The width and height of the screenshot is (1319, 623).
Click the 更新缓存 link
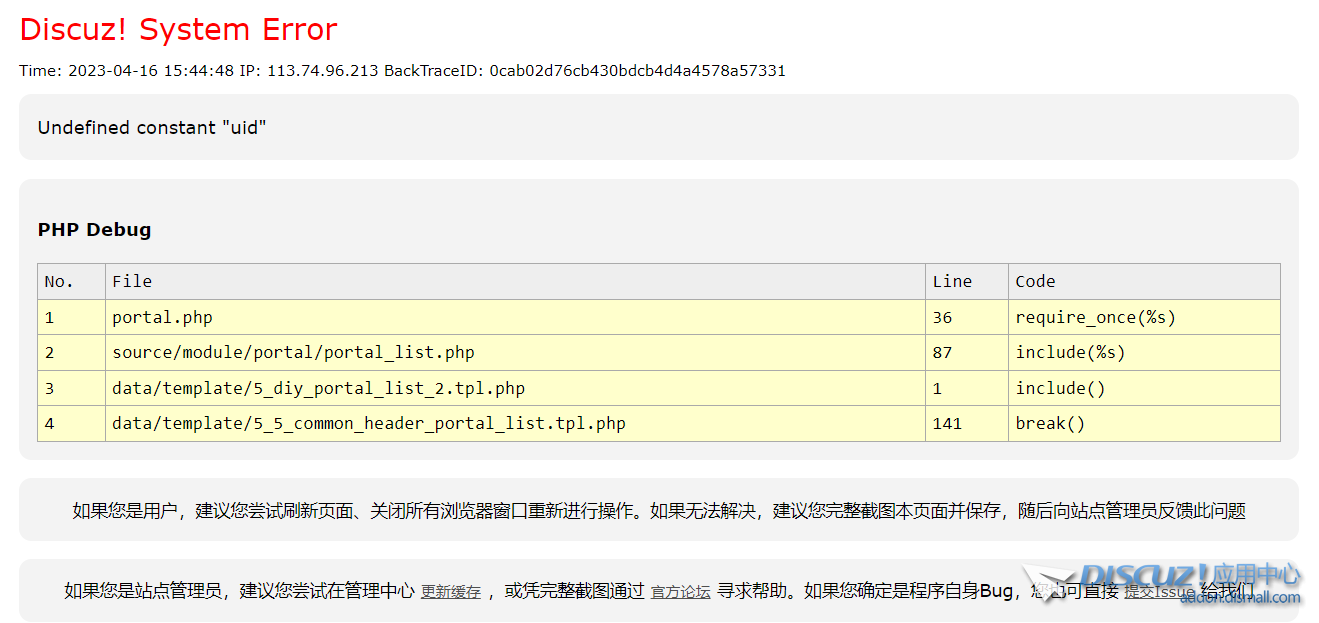(x=450, y=592)
